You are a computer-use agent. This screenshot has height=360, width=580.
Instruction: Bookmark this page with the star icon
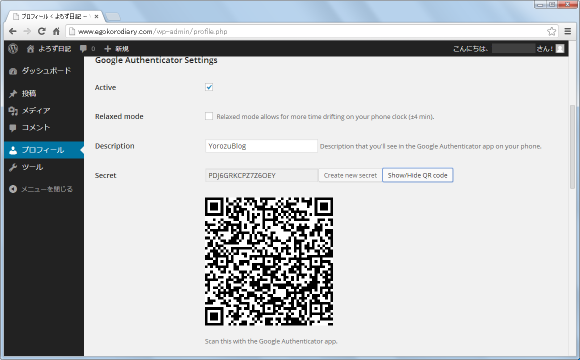coord(551,31)
